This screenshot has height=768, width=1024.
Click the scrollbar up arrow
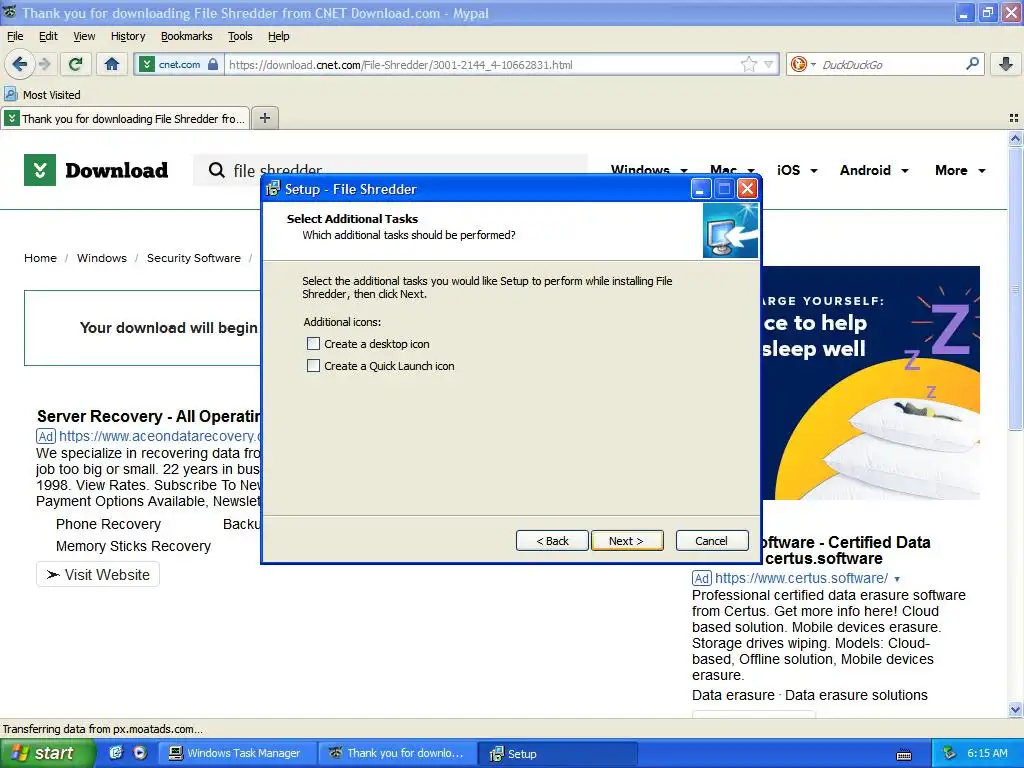(x=1015, y=138)
